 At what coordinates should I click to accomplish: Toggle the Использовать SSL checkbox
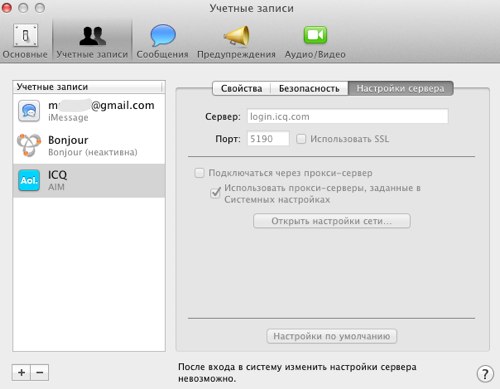tap(301, 139)
